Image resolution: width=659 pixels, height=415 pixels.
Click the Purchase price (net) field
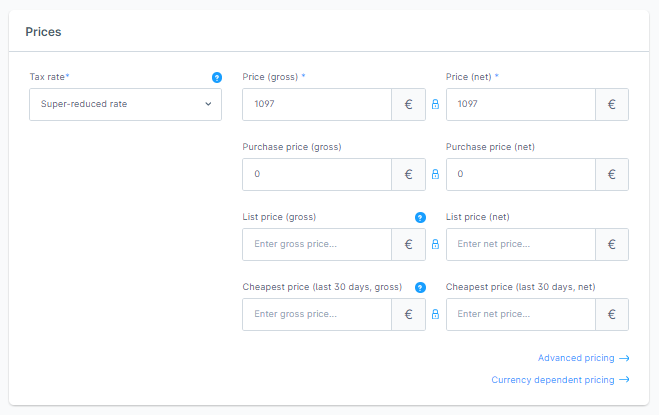520,174
